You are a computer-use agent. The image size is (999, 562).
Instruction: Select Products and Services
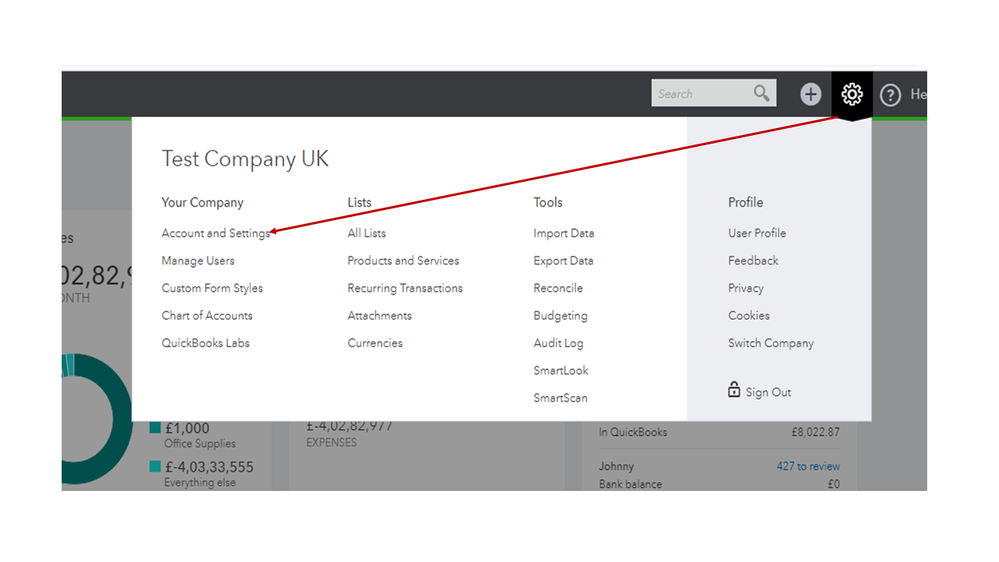(403, 261)
